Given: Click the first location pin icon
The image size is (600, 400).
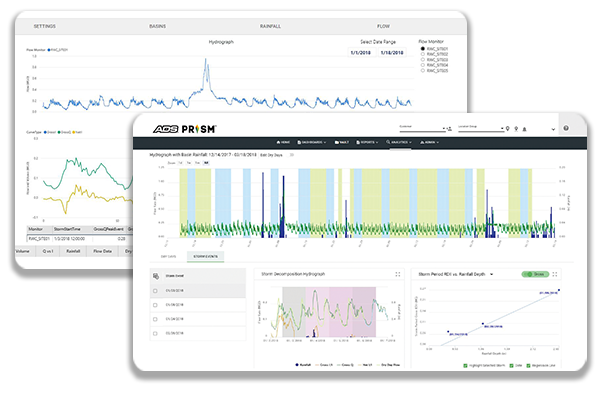Looking at the screenshot, I should (508, 129).
